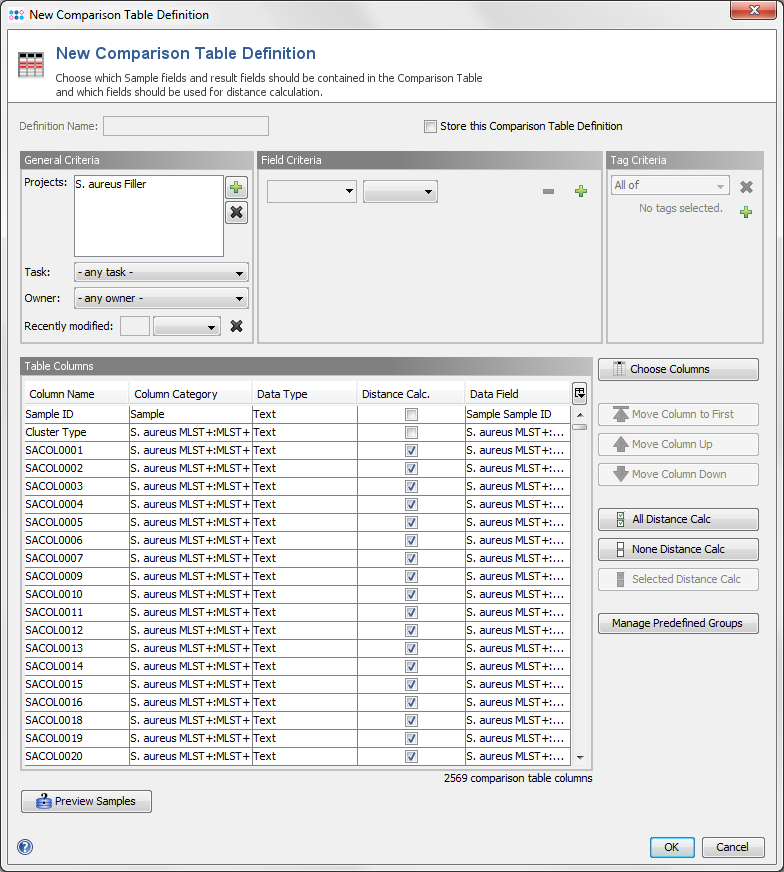Image resolution: width=784 pixels, height=872 pixels.
Task: Sort by Column Category header
Action: pos(191,394)
